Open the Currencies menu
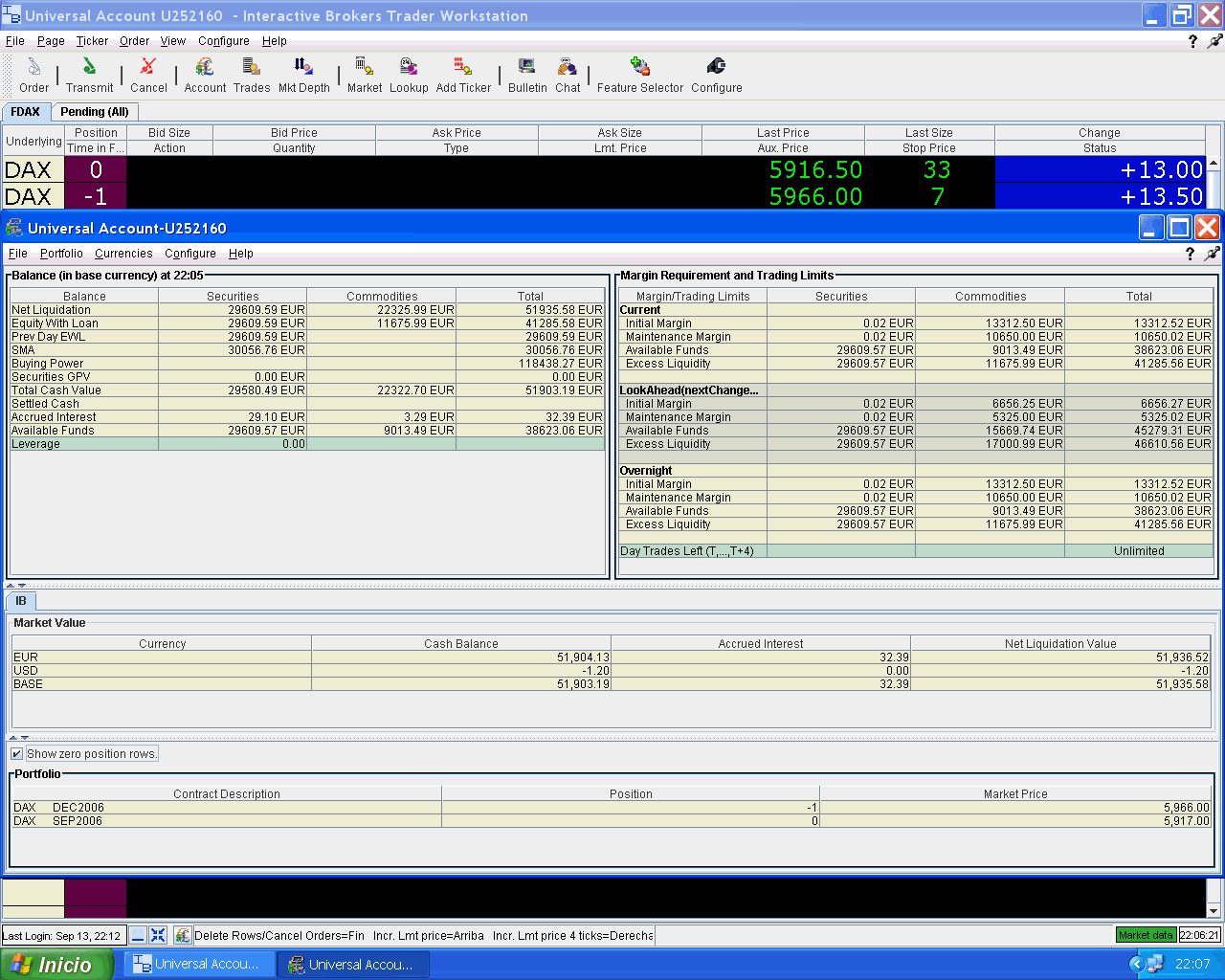Screen dimensions: 1225x980 123,254
